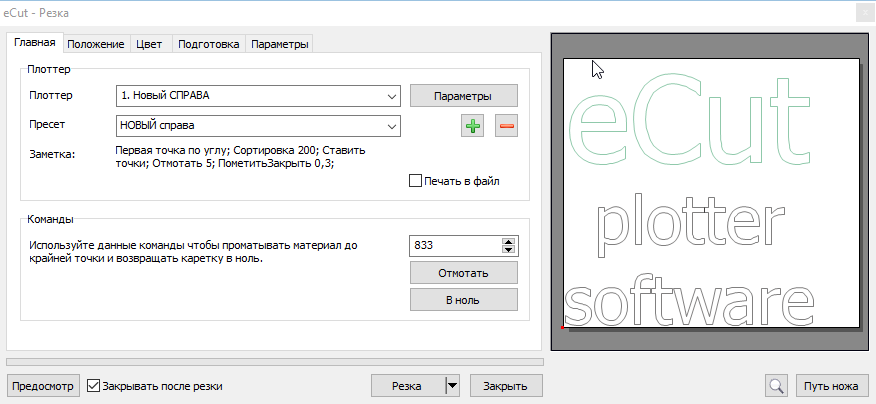Delete preset using red minus icon
This screenshot has height=404, width=876.
pyautogui.click(x=506, y=126)
